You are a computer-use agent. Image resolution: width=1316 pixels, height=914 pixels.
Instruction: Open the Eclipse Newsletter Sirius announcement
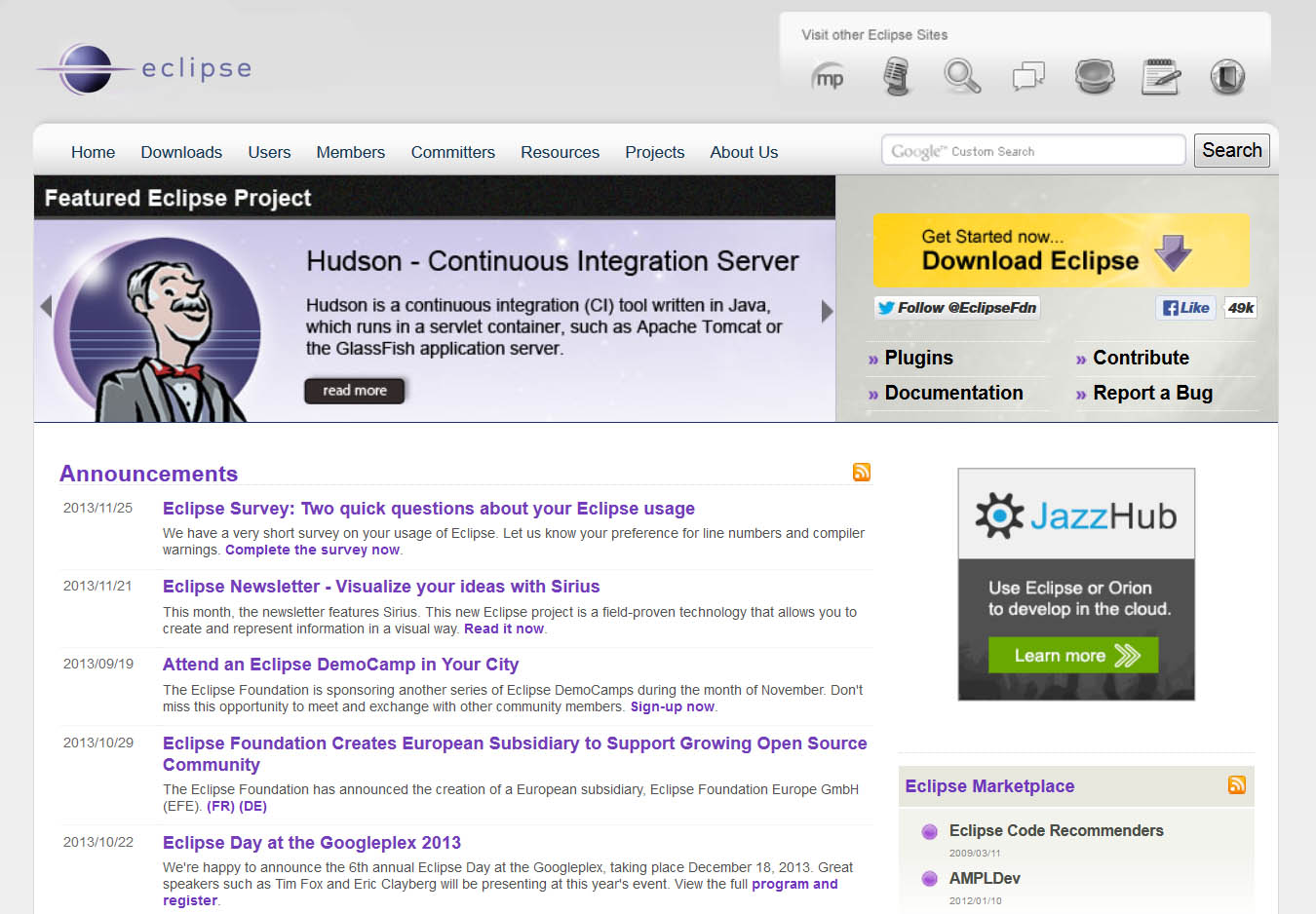tap(381, 587)
